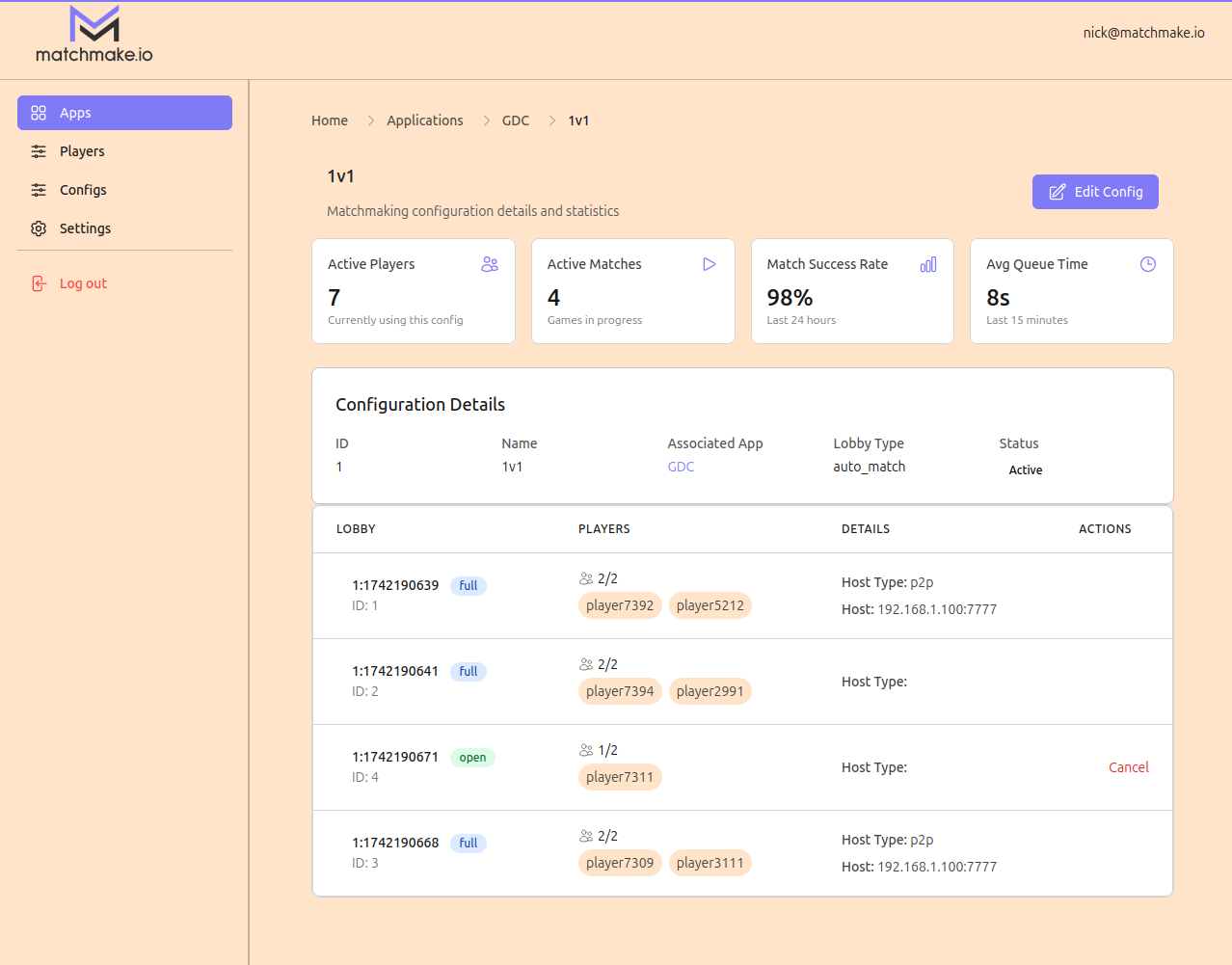Image resolution: width=1232 pixels, height=965 pixels.
Task: Click the player7392 chip
Action: tap(620, 605)
